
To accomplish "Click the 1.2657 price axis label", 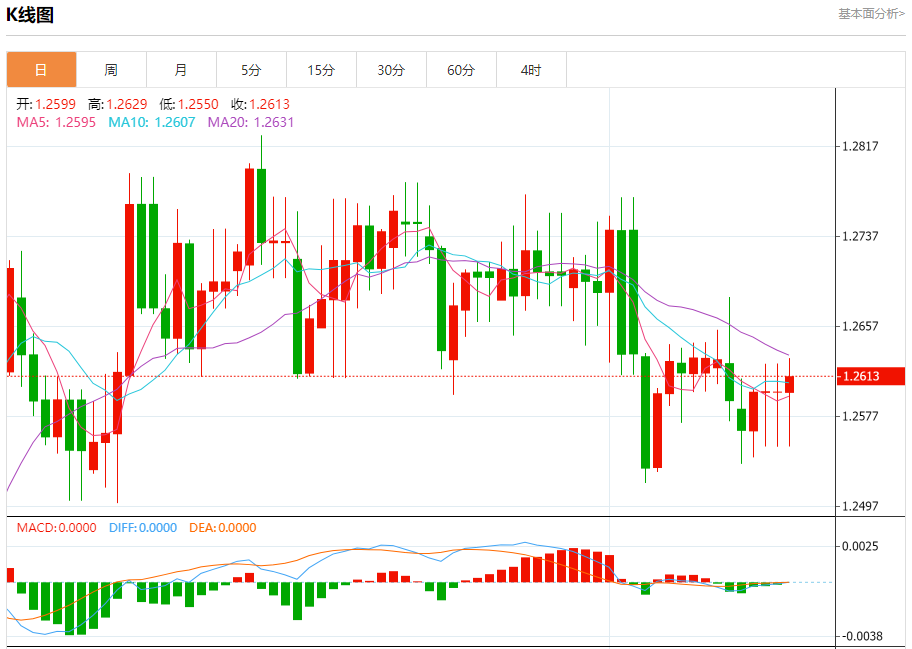I will point(861,326).
